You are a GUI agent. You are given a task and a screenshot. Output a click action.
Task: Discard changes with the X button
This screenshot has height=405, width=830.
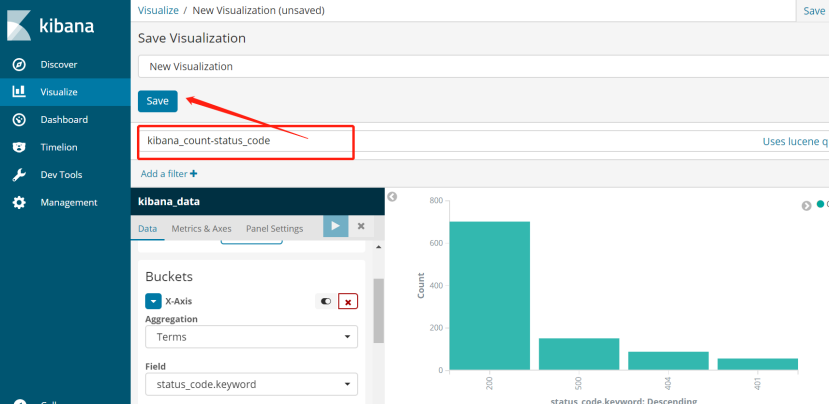pos(361,226)
